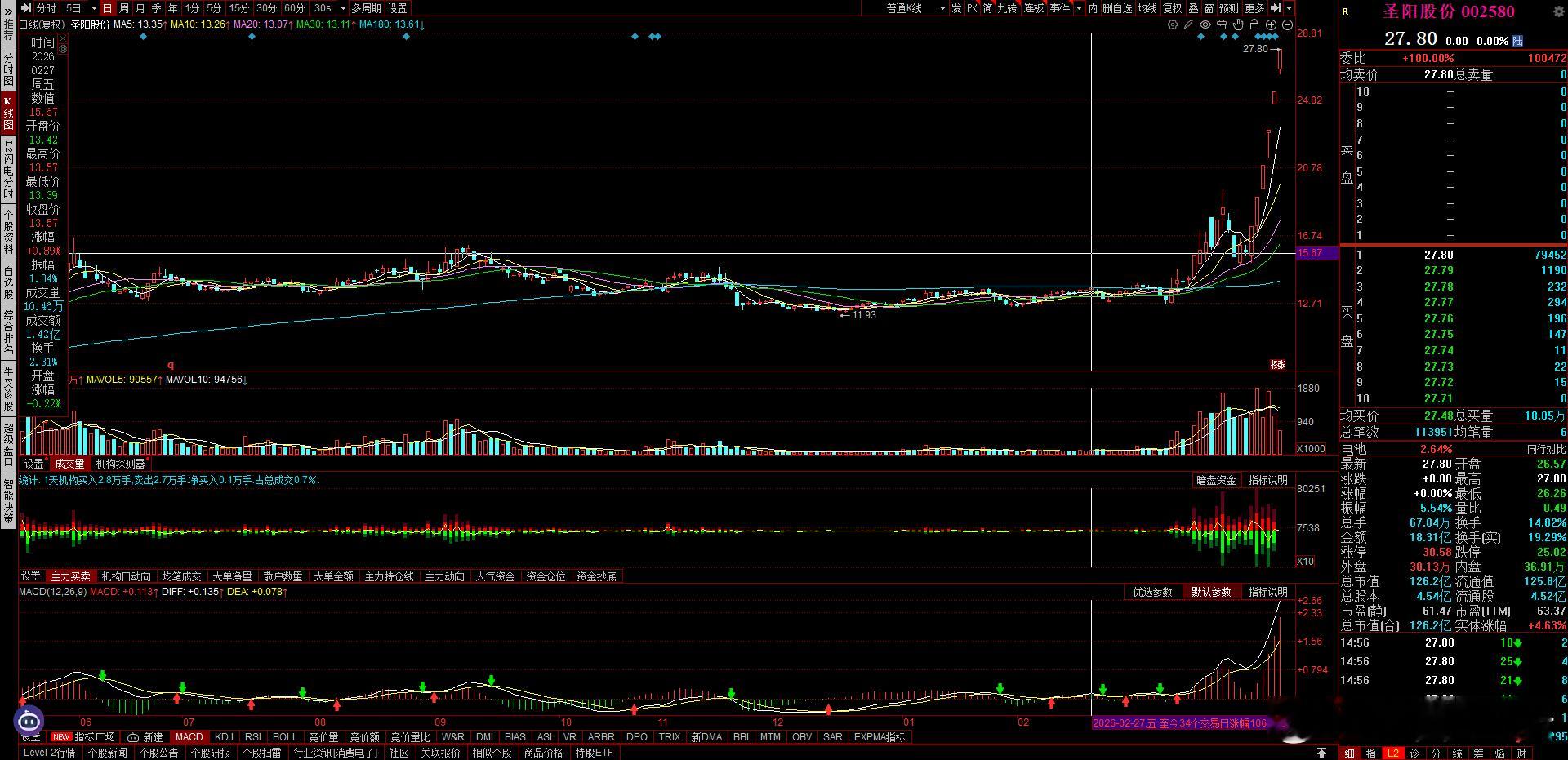Click the upload arrow icon at bottom
Viewport: 1568px width, 760px height.
pyautogui.click(x=1321, y=753)
